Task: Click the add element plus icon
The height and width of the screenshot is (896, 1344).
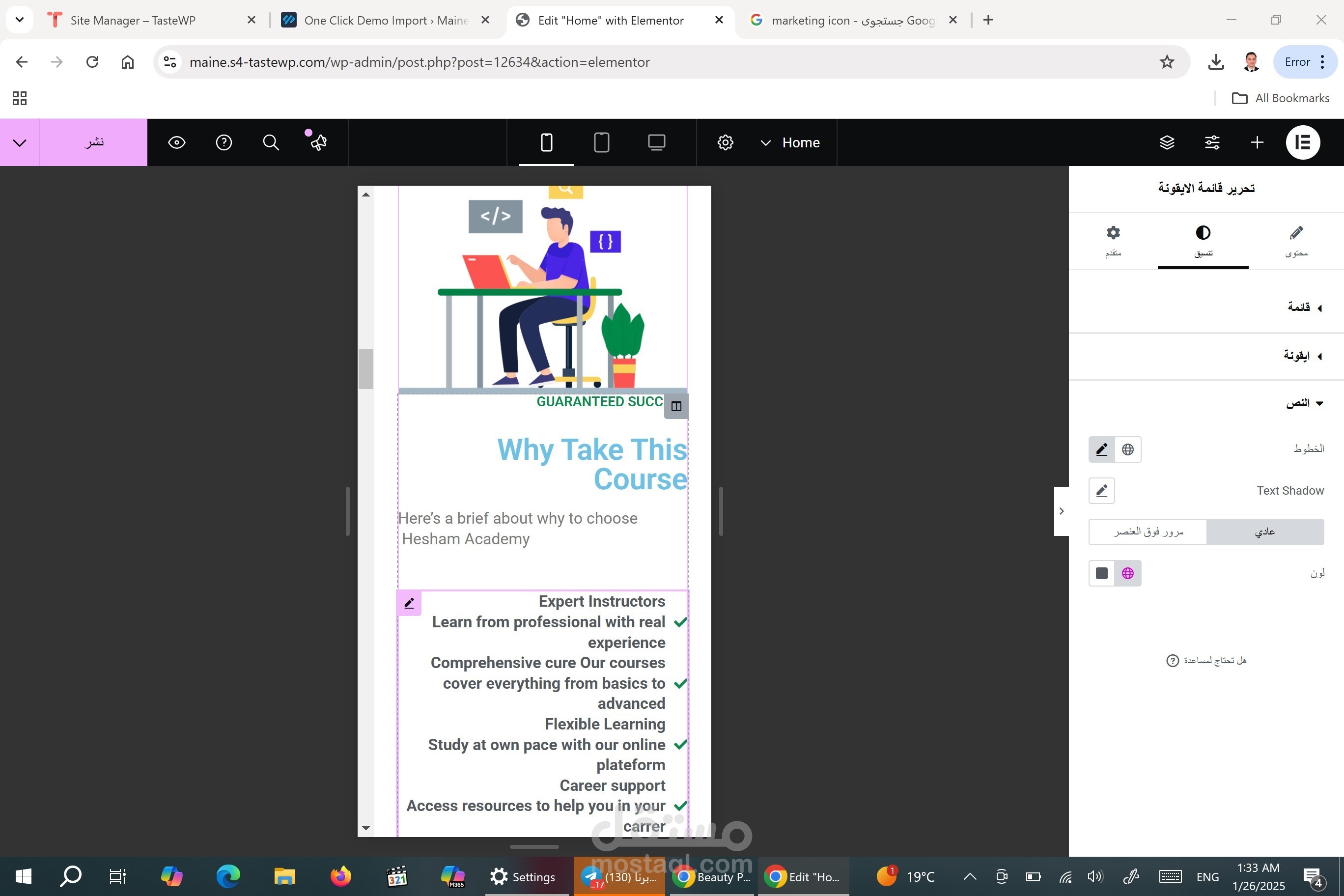Action: click(1257, 142)
